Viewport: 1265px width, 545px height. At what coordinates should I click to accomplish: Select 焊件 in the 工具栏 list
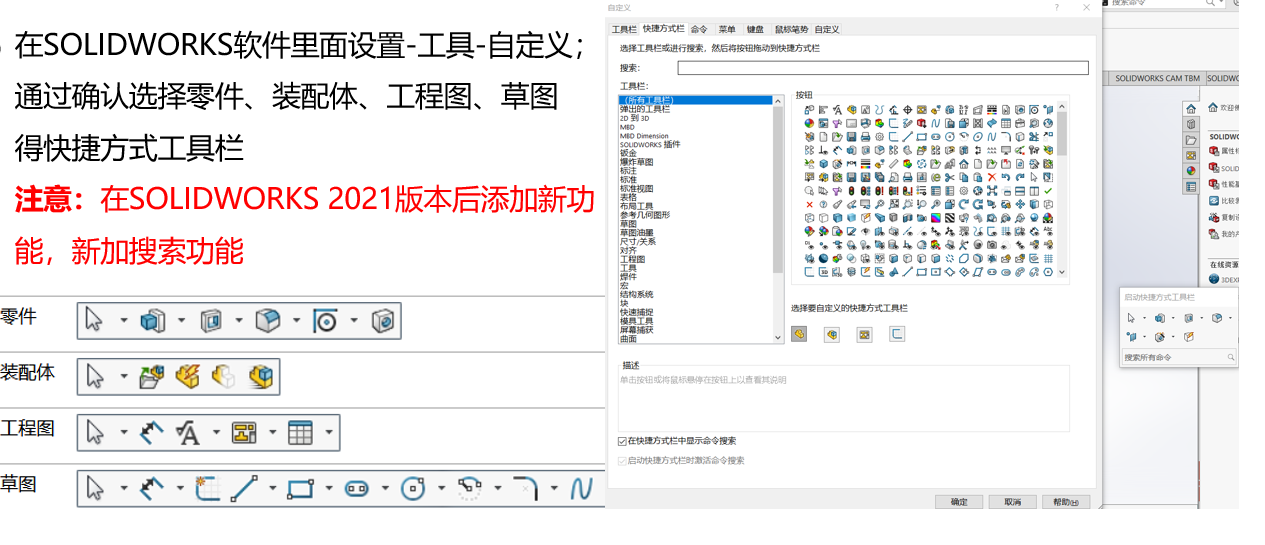(628, 277)
